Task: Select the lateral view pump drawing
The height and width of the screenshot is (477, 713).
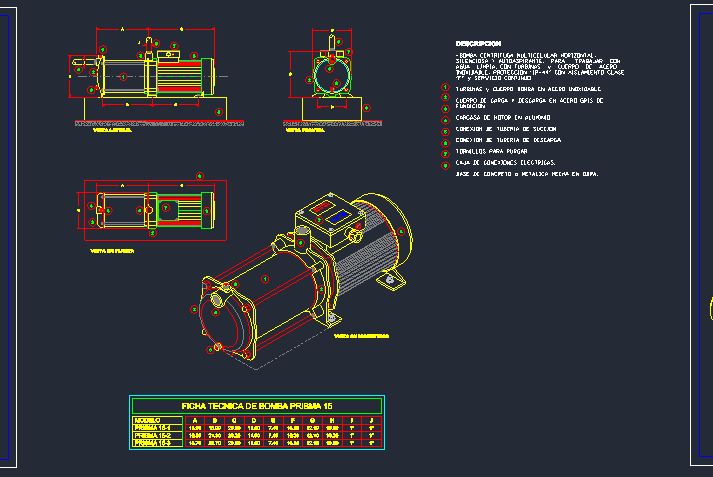Action: (148, 76)
